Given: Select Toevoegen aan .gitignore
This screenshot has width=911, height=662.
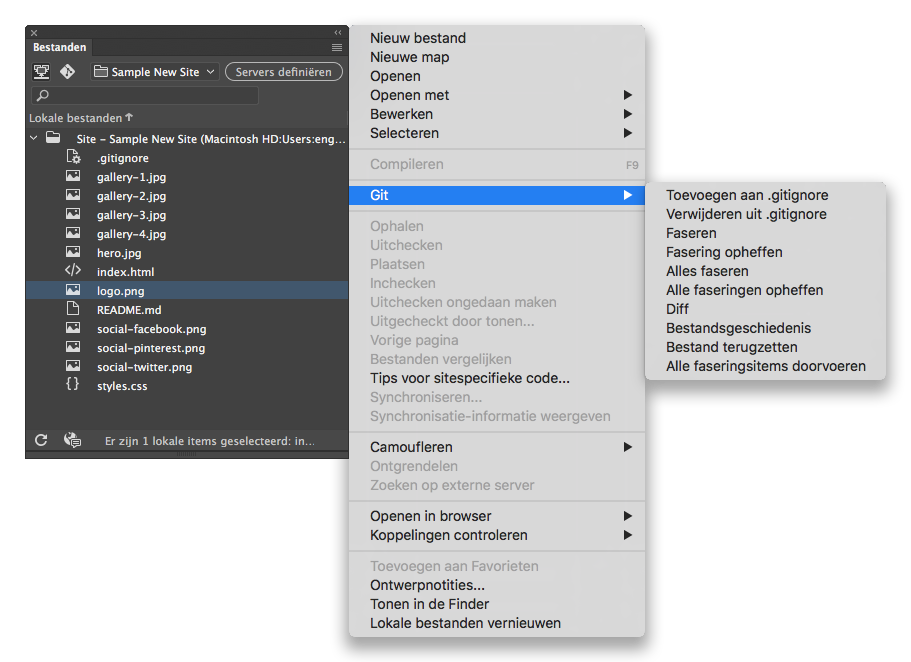Looking at the screenshot, I should 747,195.
